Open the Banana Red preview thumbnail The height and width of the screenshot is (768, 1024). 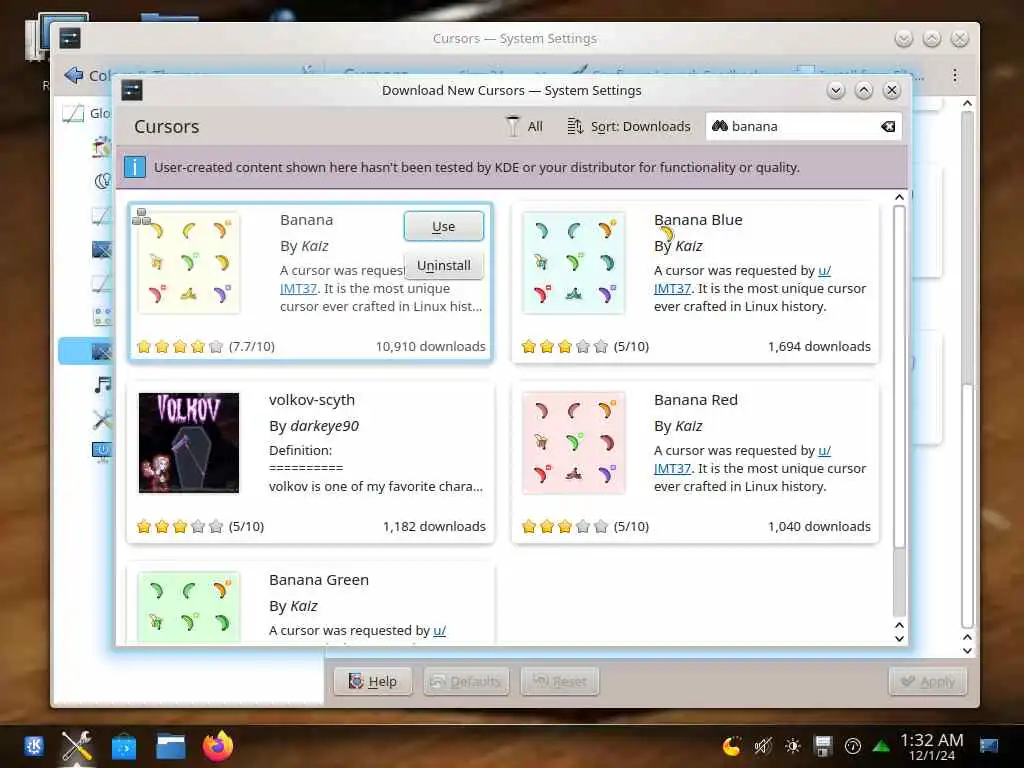[x=573, y=443]
